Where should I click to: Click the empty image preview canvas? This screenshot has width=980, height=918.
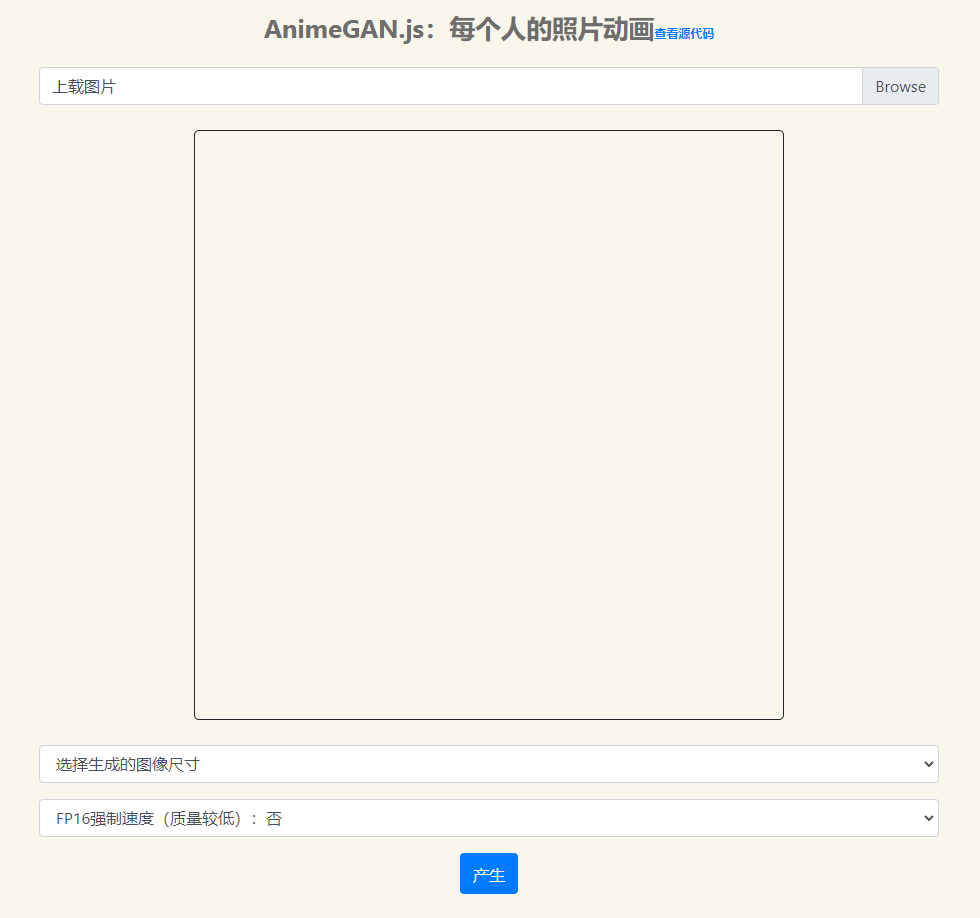[489, 425]
